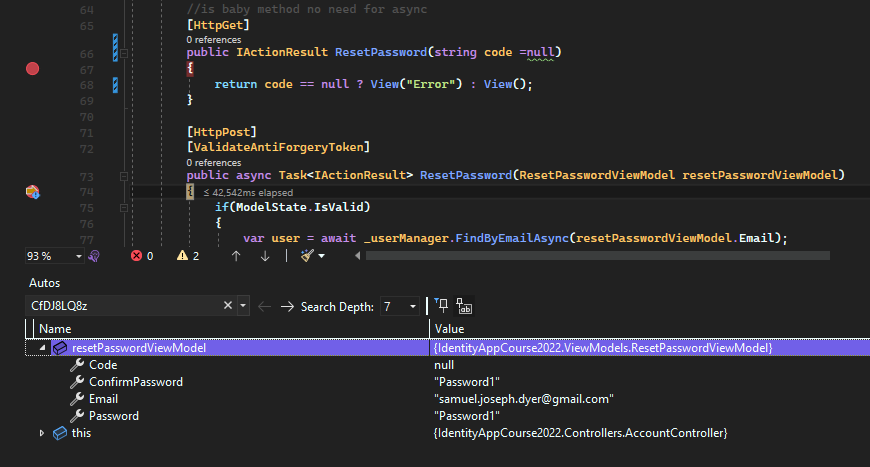Click the wrench icon beside Email
The image size is (870, 467).
[77, 399]
